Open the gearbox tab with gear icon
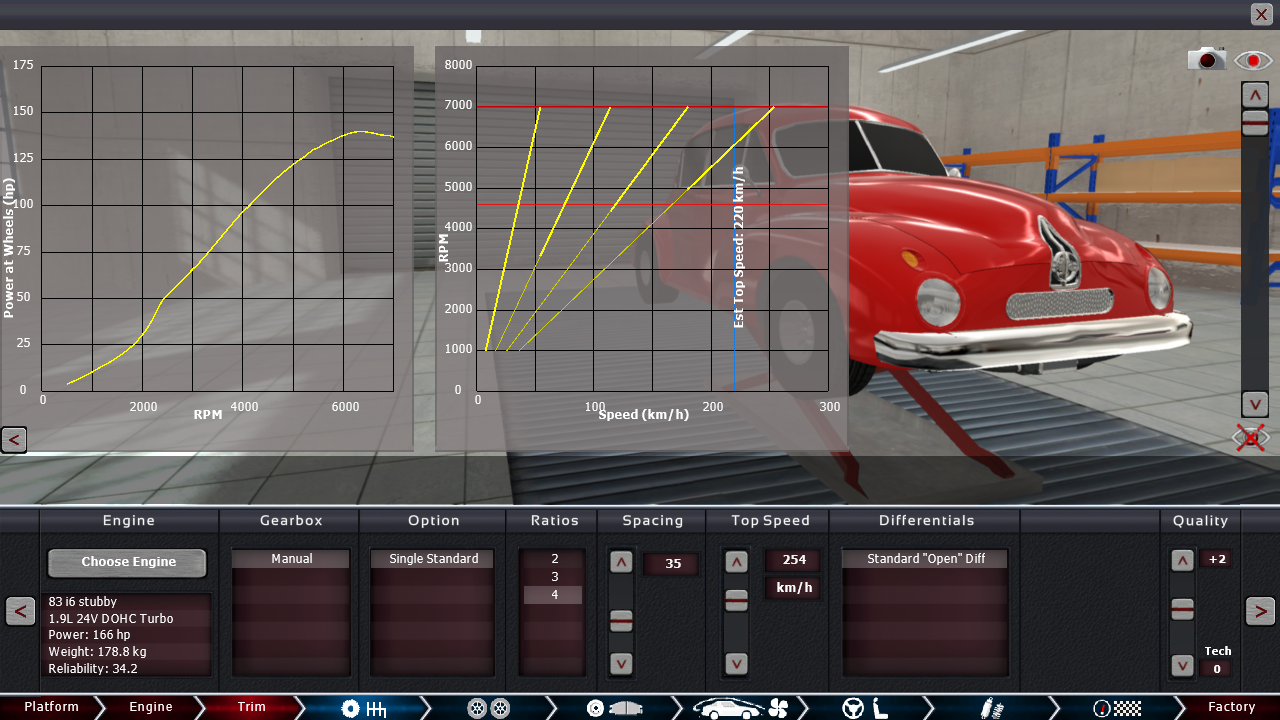 [x=363, y=708]
